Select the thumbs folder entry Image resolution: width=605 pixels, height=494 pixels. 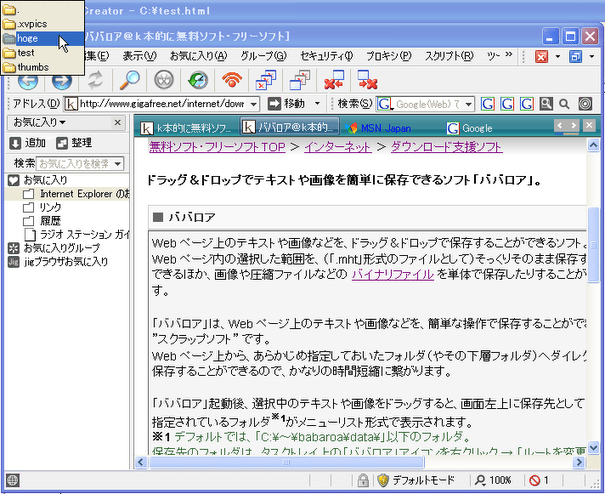pos(42,67)
